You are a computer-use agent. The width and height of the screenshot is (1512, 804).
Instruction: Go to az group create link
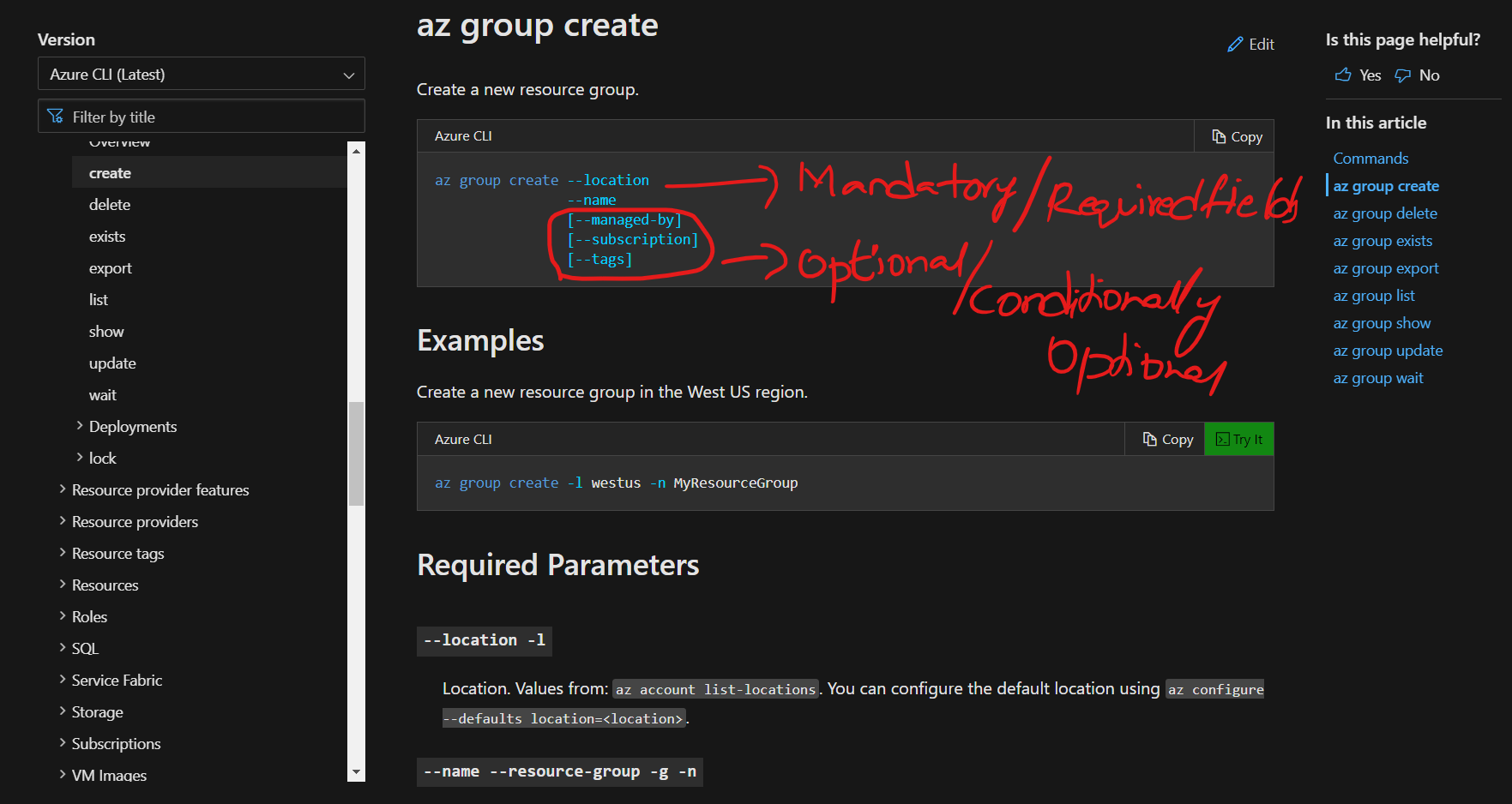(x=1386, y=186)
